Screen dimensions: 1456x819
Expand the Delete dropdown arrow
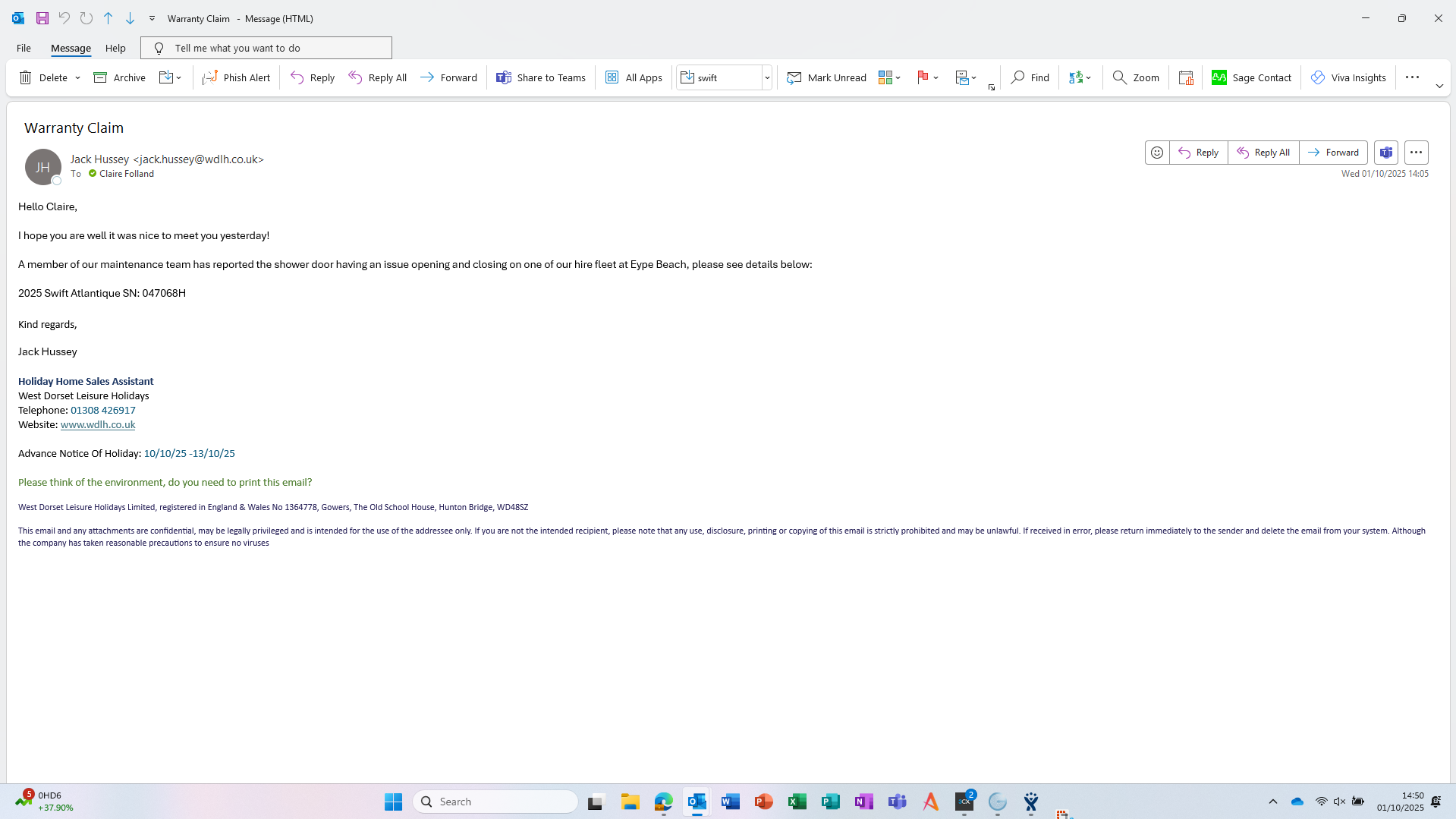pyautogui.click(x=77, y=77)
